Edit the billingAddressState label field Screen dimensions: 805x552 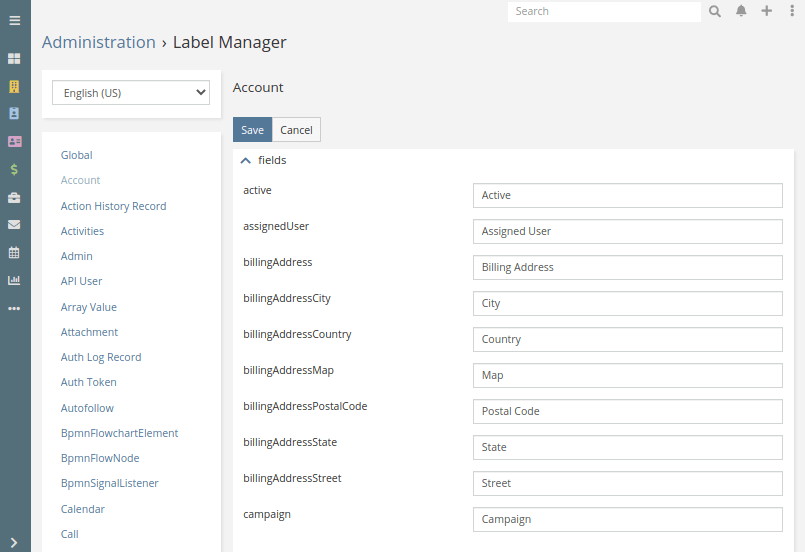[627, 447]
